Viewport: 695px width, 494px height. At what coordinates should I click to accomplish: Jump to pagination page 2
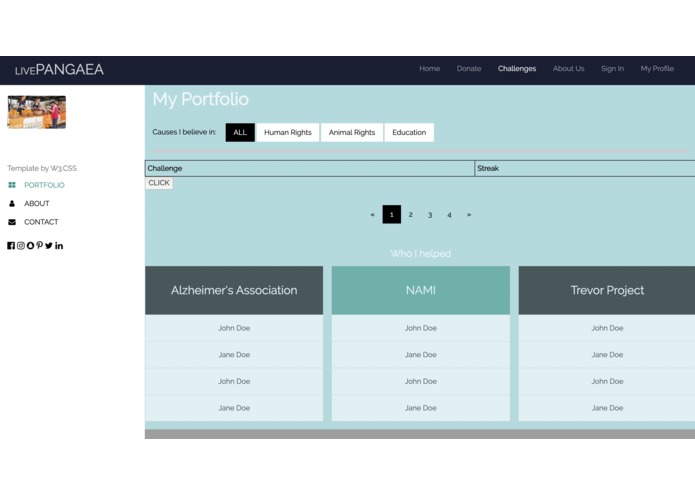tap(410, 214)
